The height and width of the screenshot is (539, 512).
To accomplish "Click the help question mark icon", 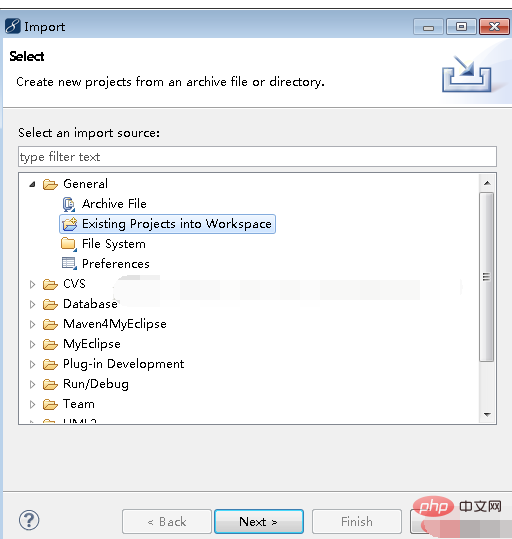I will coord(29,520).
